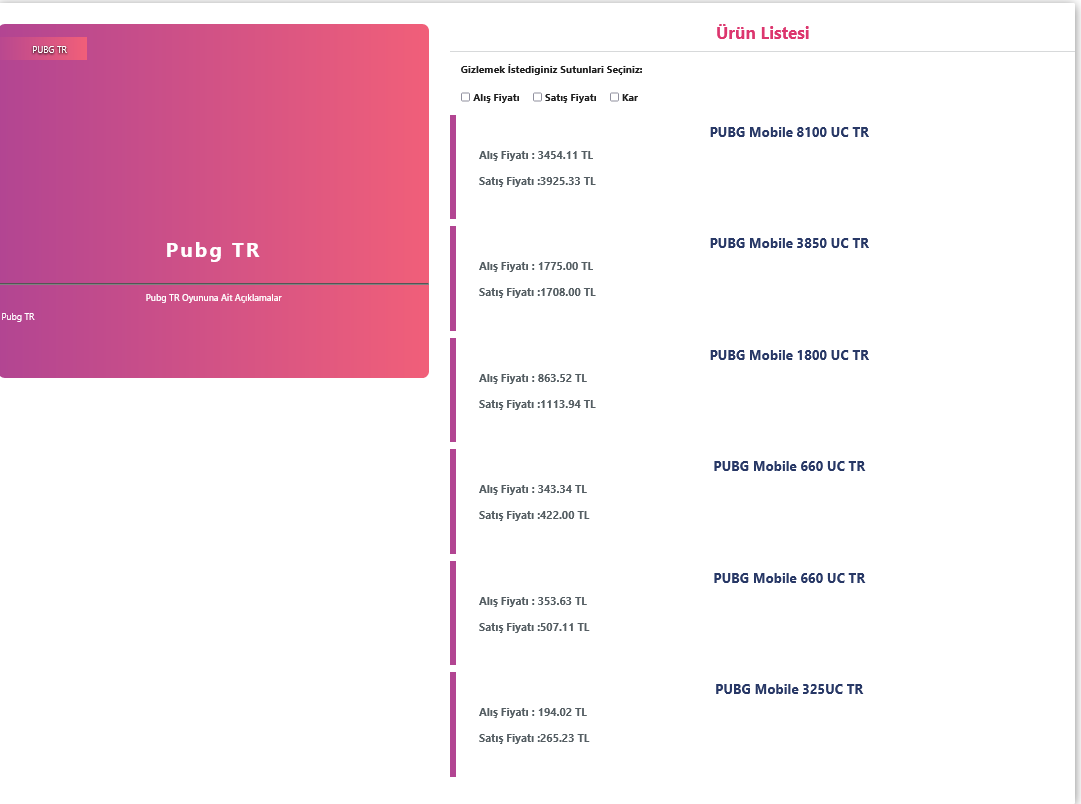Click Pubg TR Oyununa Ait Açıklamalar text
Viewport: 1081px width, 804px height.
pyautogui.click(x=213, y=298)
